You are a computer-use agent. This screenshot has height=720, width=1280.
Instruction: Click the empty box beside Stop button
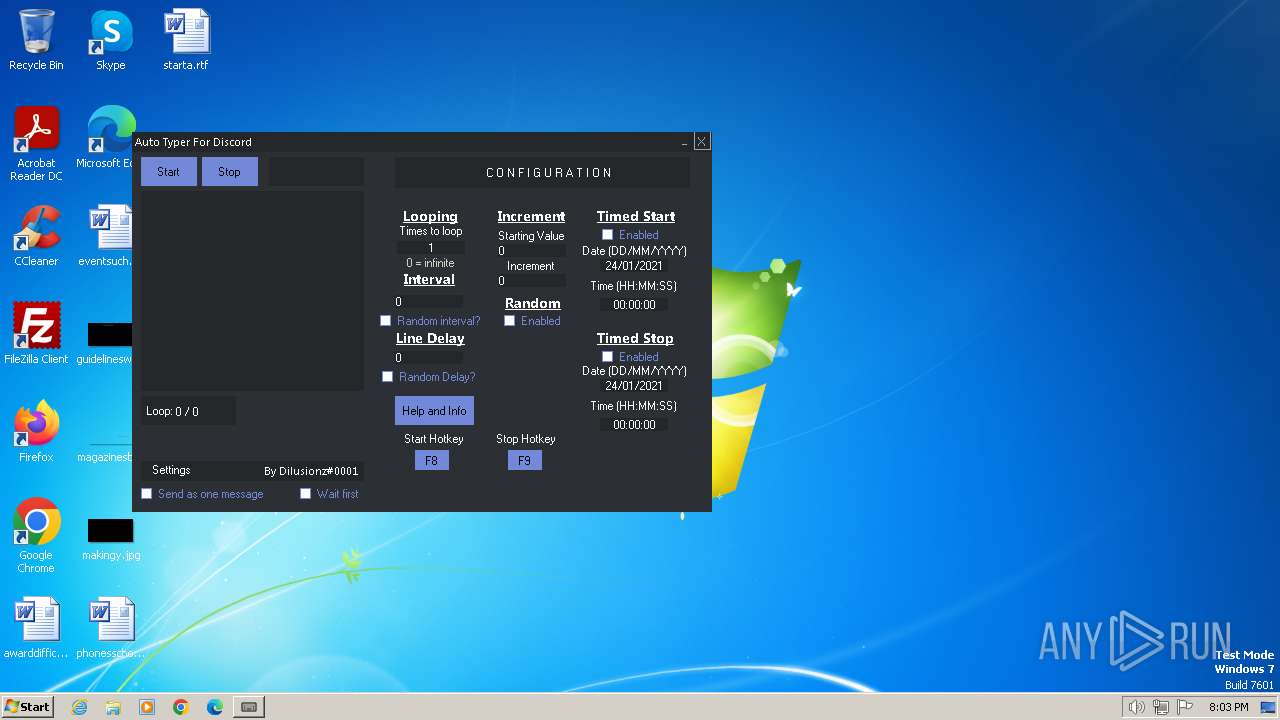[x=316, y=172]
